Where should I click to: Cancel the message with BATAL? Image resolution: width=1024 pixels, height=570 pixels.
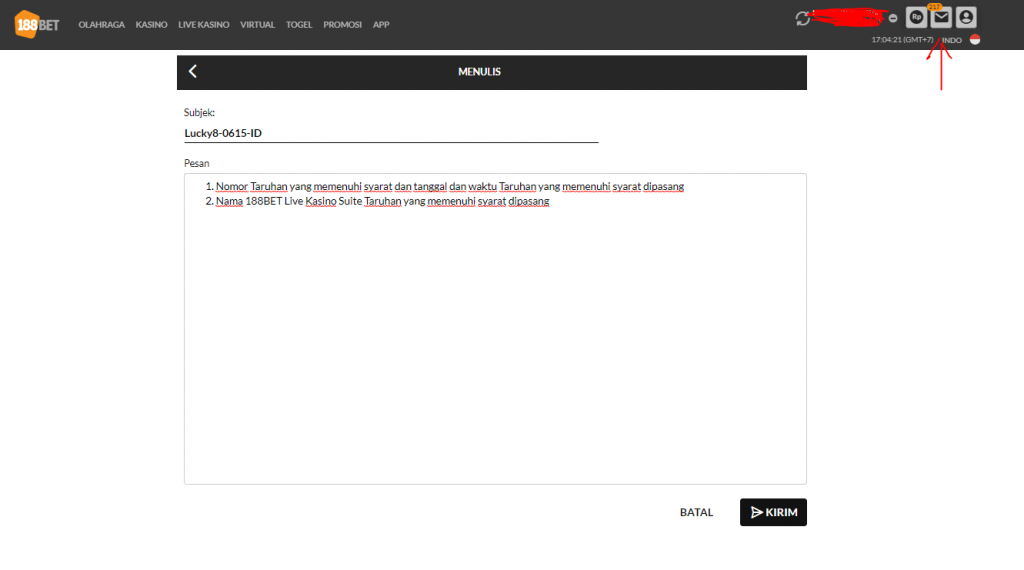click(x=696, y=513)
